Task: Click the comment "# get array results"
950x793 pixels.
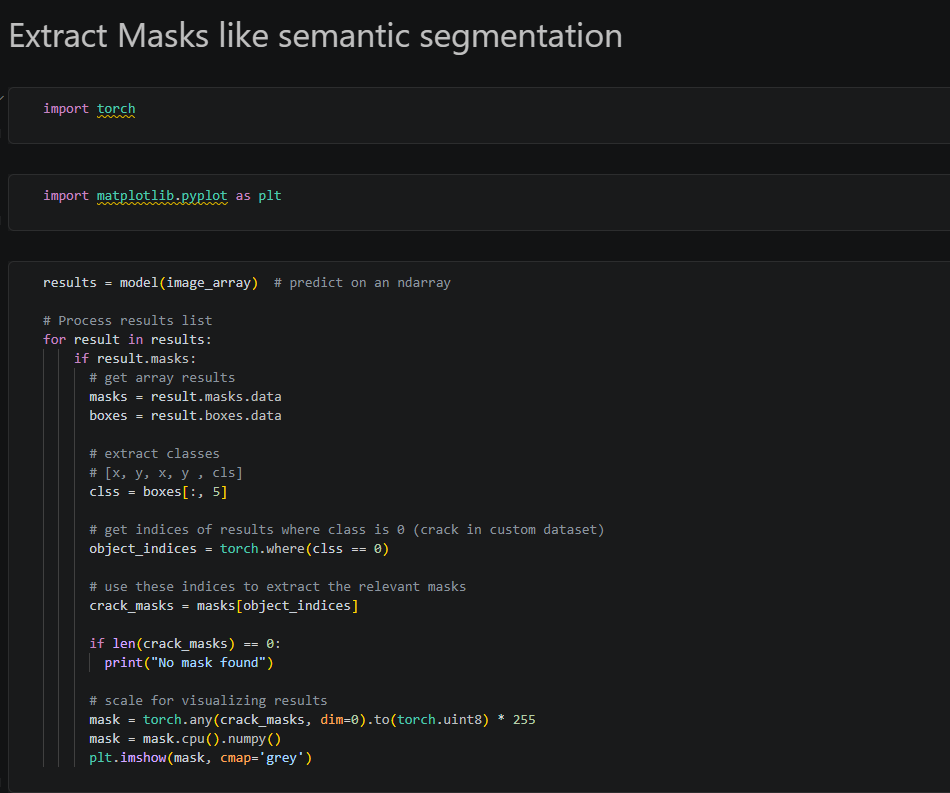Action: click(x=162, y=378)
